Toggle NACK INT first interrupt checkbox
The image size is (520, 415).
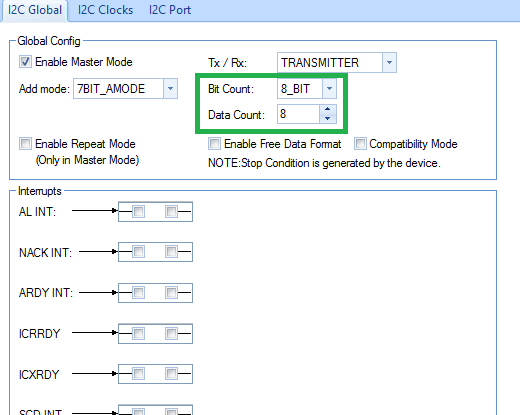pos(138,252)
